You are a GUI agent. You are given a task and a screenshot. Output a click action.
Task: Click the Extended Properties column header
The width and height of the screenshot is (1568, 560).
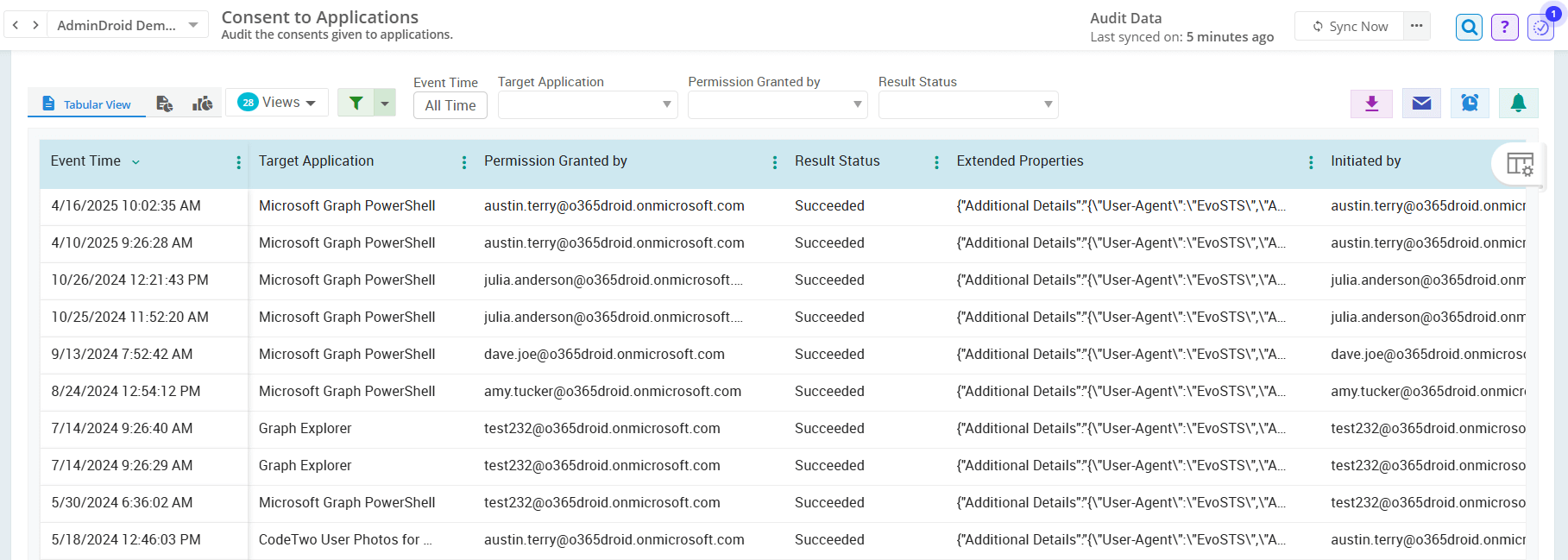click(1020, 160)
